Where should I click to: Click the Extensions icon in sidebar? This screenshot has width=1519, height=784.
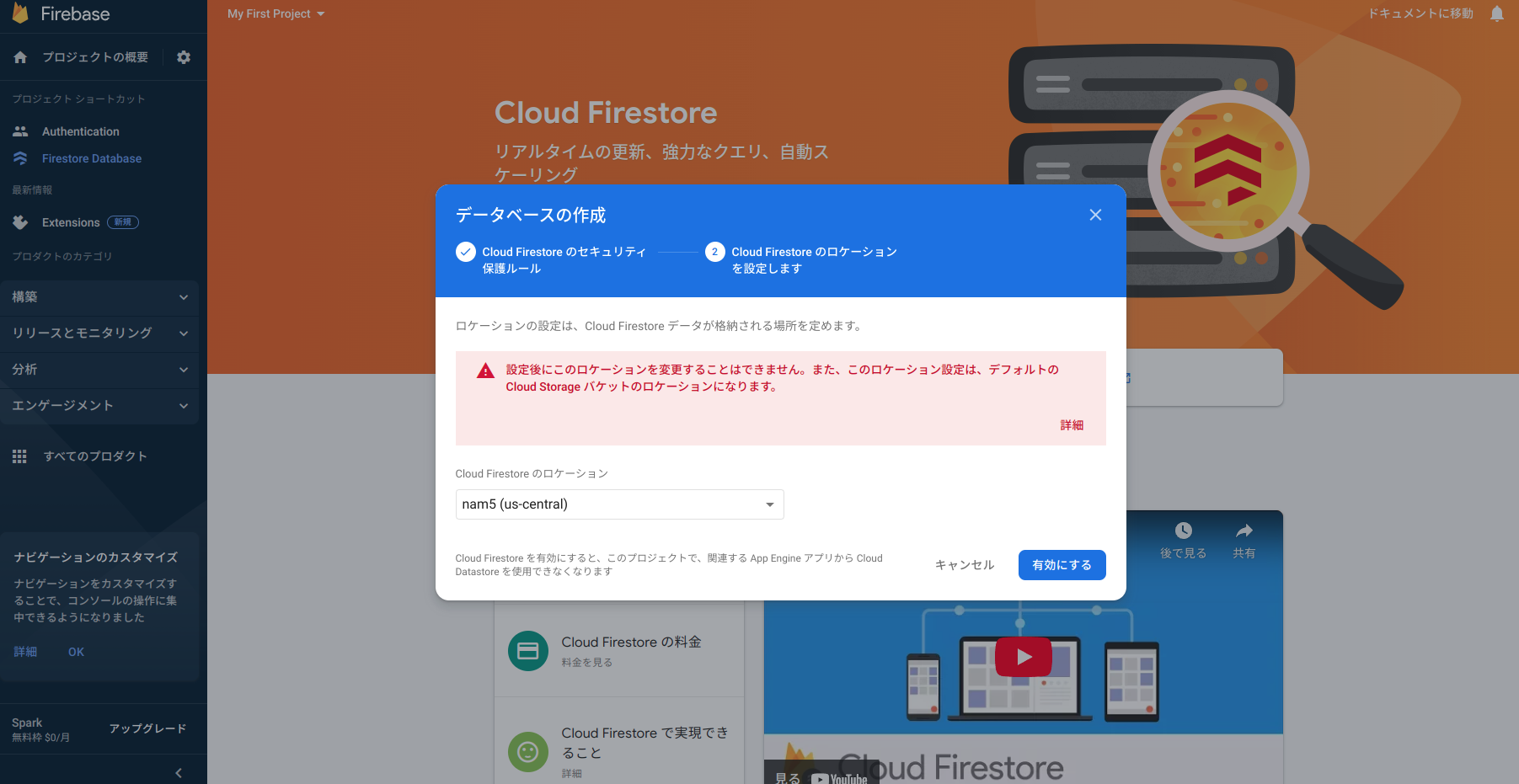point(20,222)
